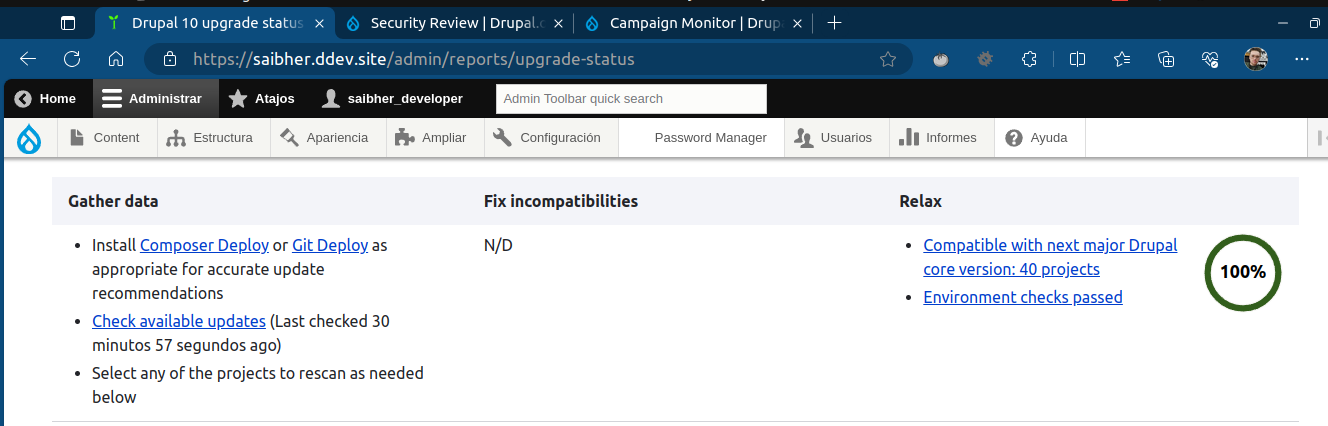Bookmark this page with the star icon
Image resolution: width=1328 pixels, height=426 pixels.
pyautogui.click(x=887, y=59)
